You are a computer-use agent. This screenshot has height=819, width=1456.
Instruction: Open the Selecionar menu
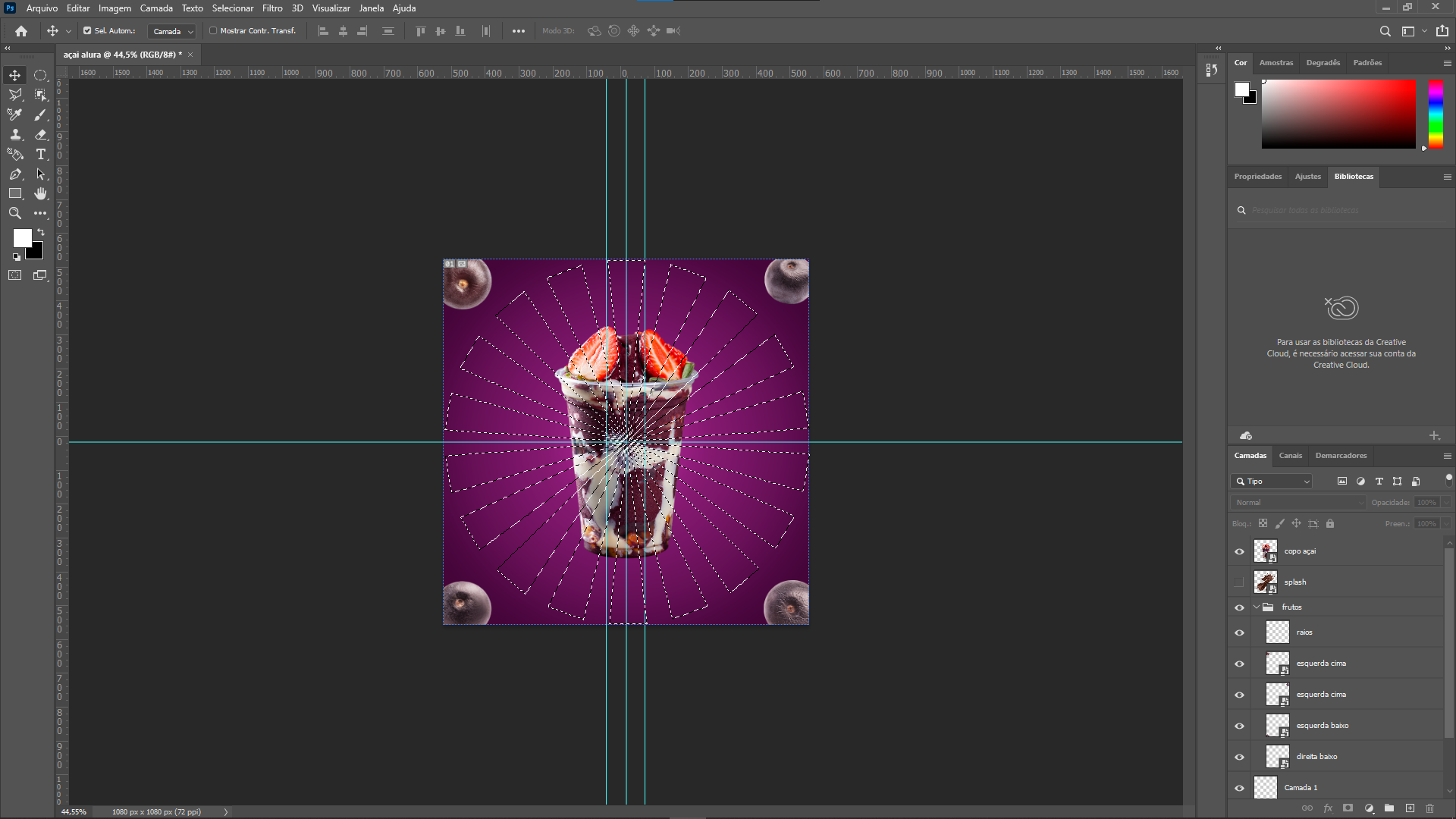tap(233, 8)
